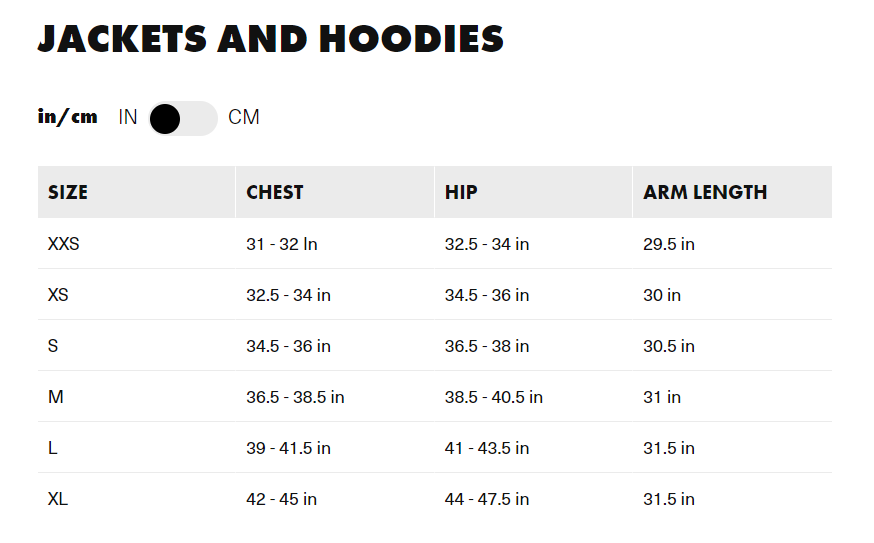Toggle the in/cm unit switch

click(x=182, y=118)
